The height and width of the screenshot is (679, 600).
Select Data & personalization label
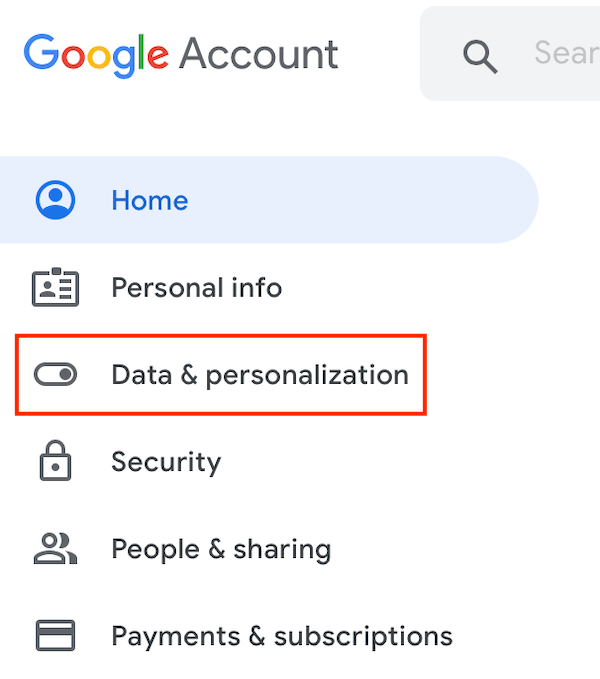coord(260,375)
